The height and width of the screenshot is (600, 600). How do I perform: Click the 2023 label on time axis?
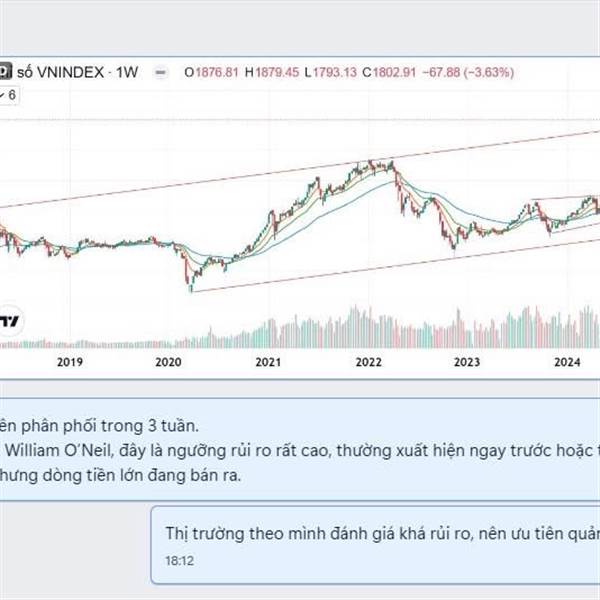470,363
